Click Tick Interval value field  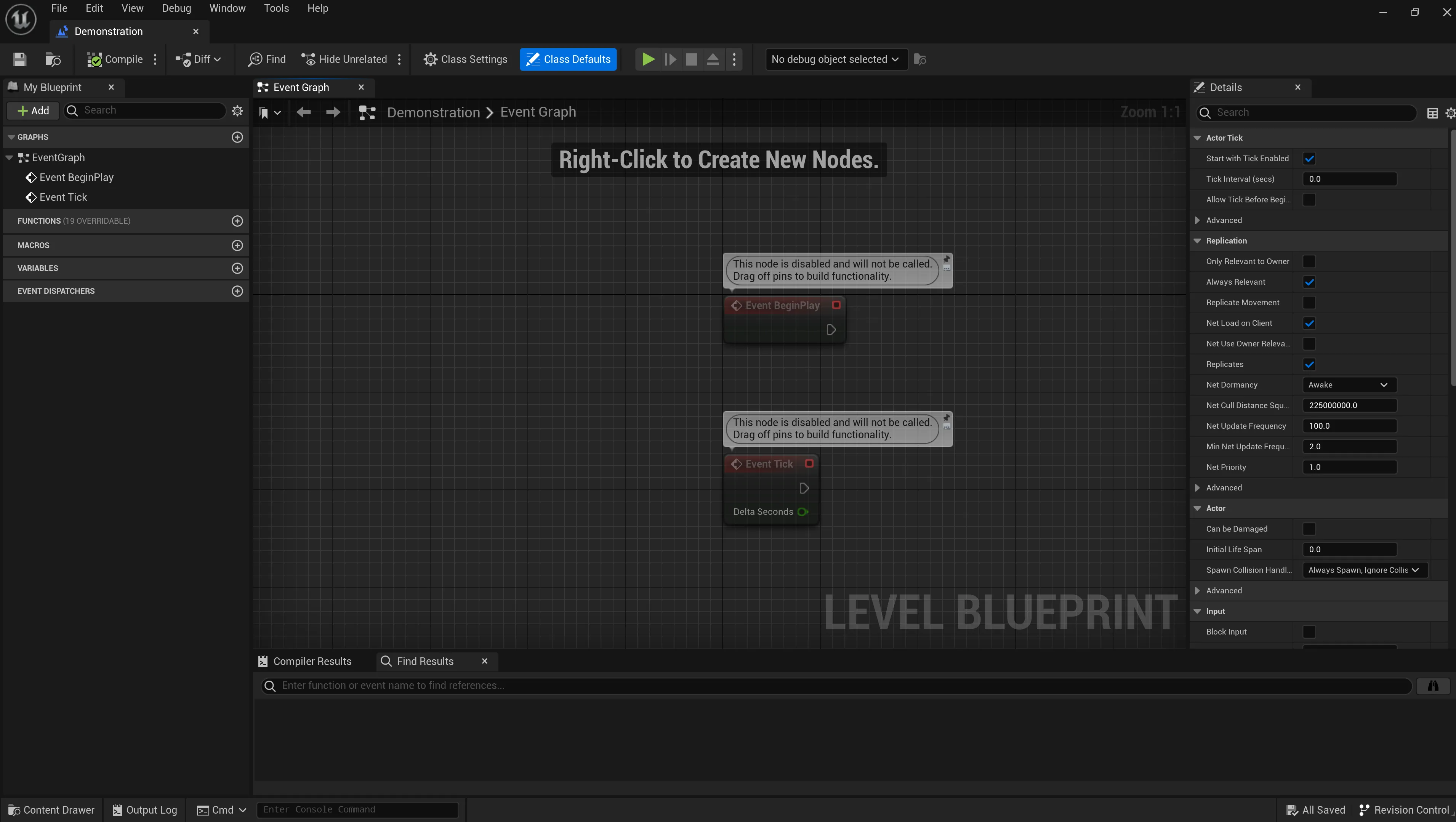click(x=1349, y=179)
